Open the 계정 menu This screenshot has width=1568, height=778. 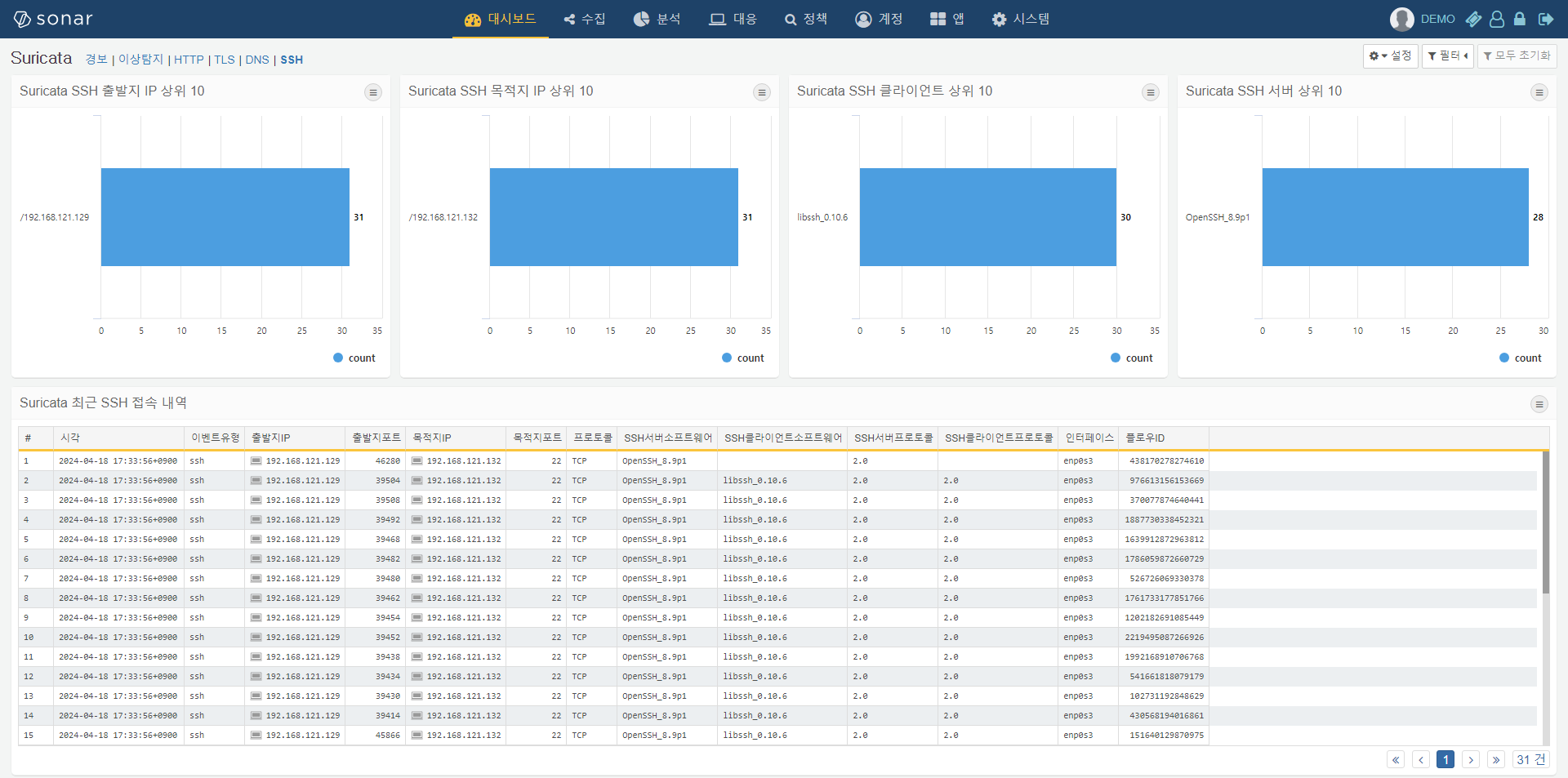click(x=879, y=19)
